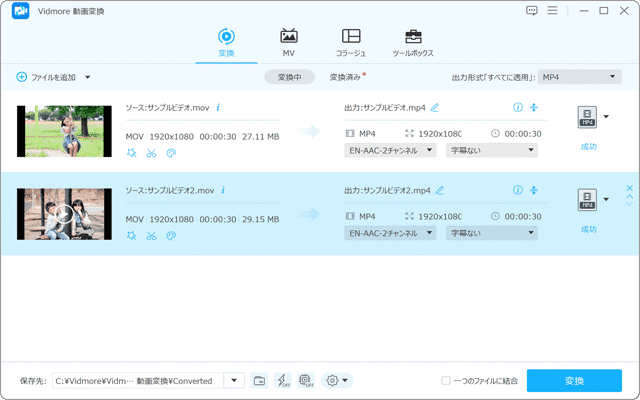The height and width of the screenshot is (400, 640).
Task: Play the サンプルビデオ2.mov thumbnail preview
Action: [x=64, y=214]
